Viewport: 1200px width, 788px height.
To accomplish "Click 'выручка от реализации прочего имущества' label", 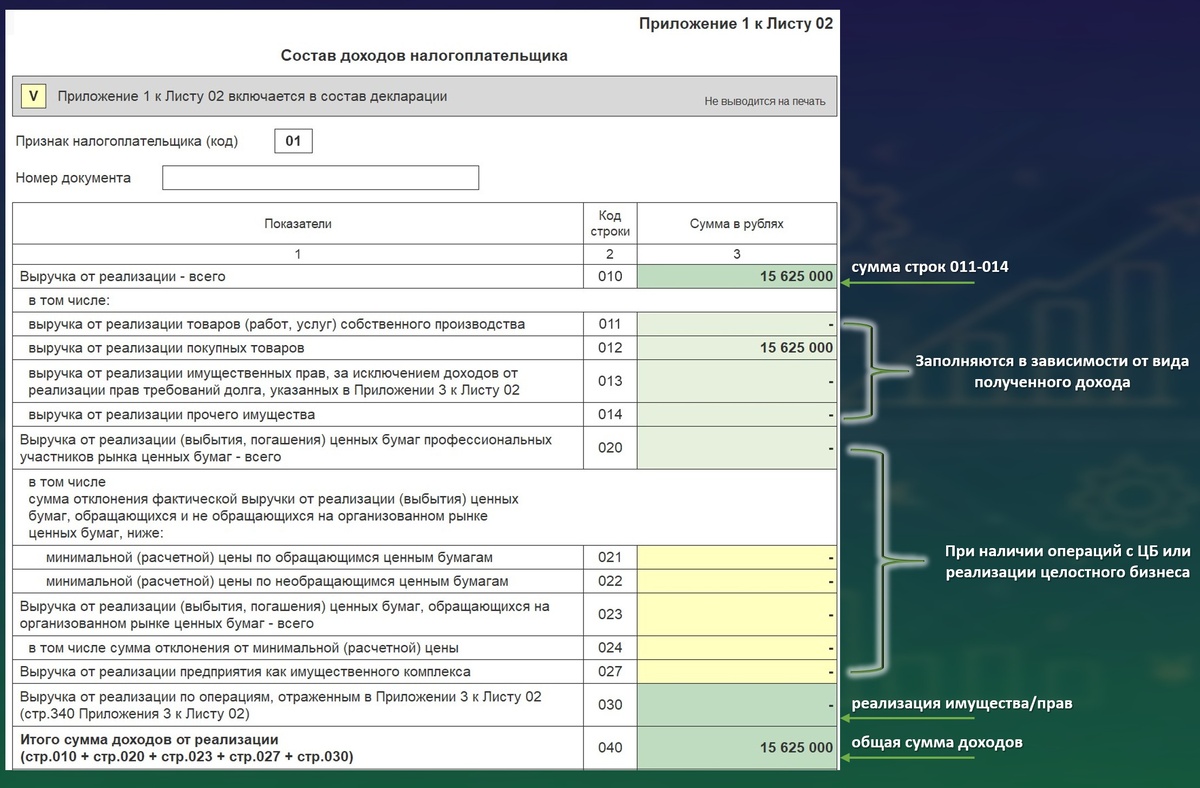I will pos(172,414).
